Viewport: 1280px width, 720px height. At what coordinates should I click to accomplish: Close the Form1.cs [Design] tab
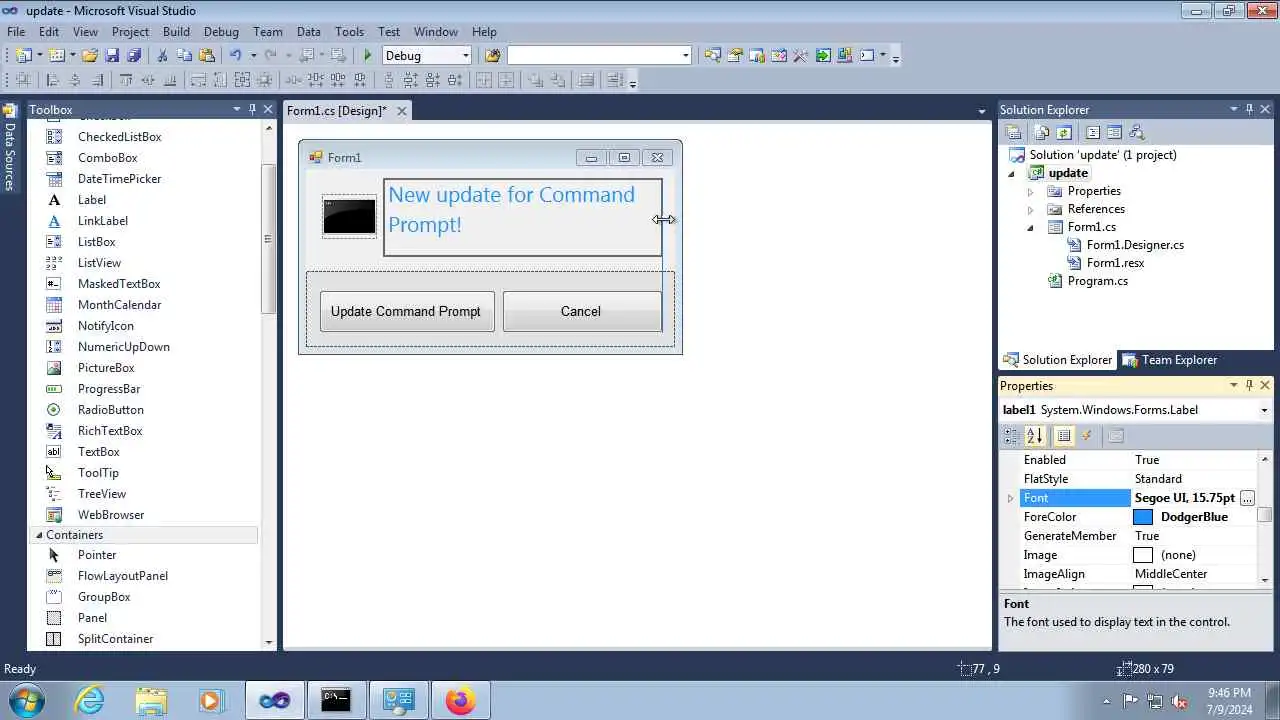click(401, 111)
